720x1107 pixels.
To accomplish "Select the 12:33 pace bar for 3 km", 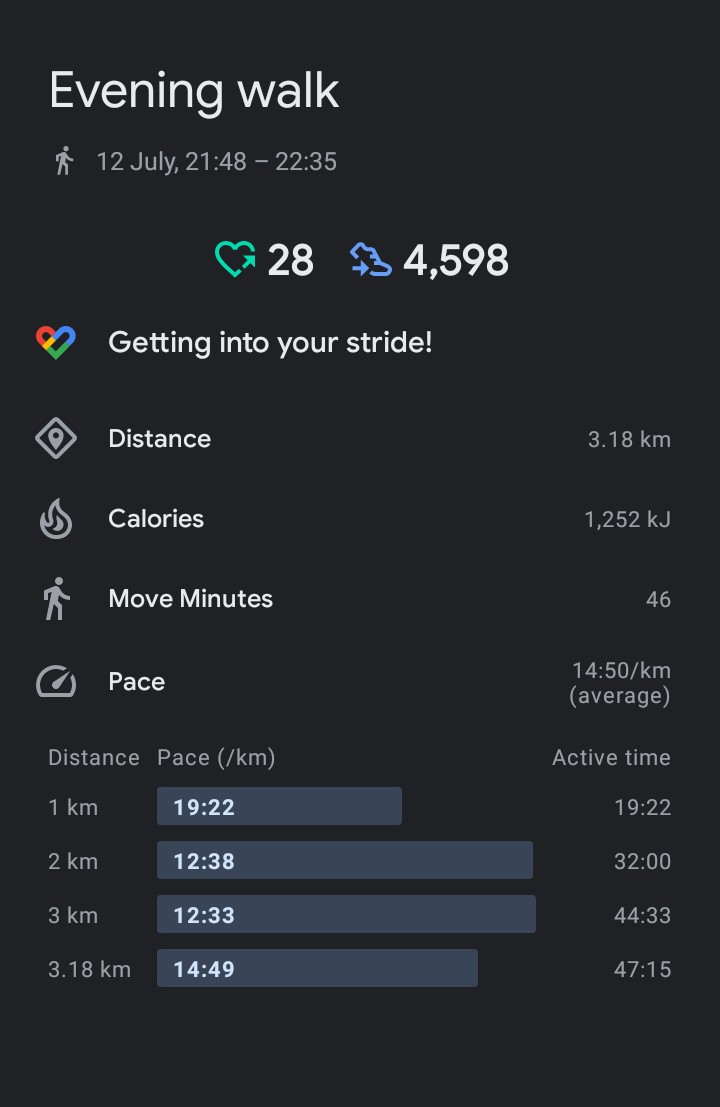I will (x=346, y=915).
